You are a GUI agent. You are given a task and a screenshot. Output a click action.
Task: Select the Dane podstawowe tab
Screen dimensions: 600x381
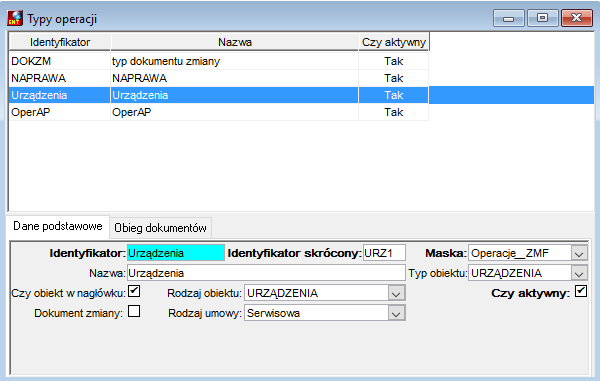[x=58, y=226]
